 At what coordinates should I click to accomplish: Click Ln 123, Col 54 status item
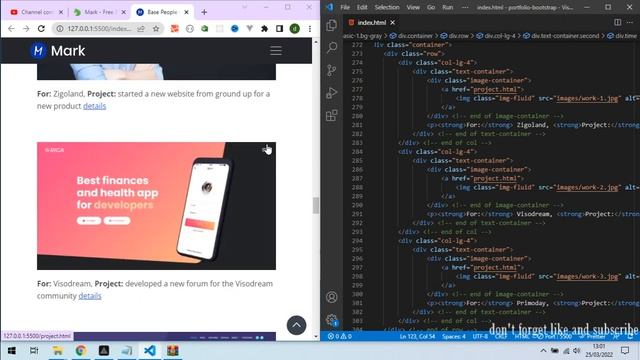point(417,336)
